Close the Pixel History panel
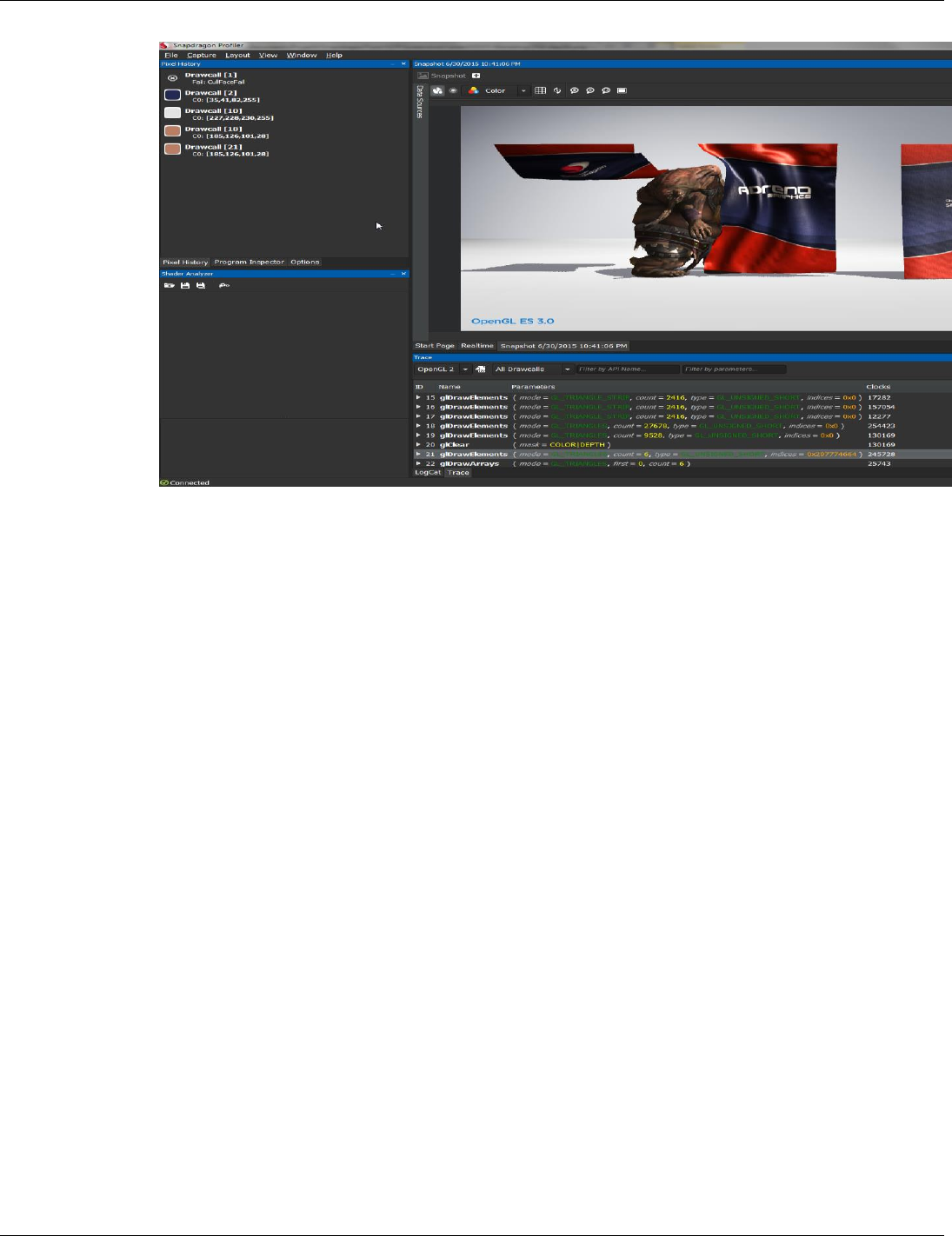This screenshot has height=1236, width=952. [x=403, y=63]
